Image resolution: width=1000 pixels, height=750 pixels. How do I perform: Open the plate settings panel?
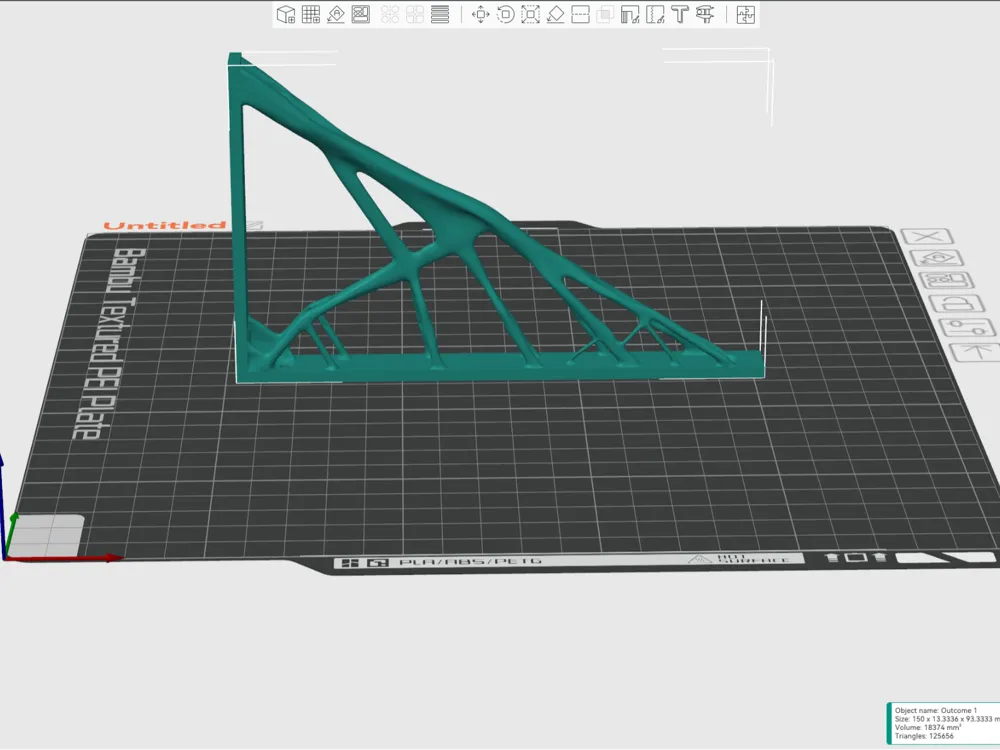coord(963,327)
